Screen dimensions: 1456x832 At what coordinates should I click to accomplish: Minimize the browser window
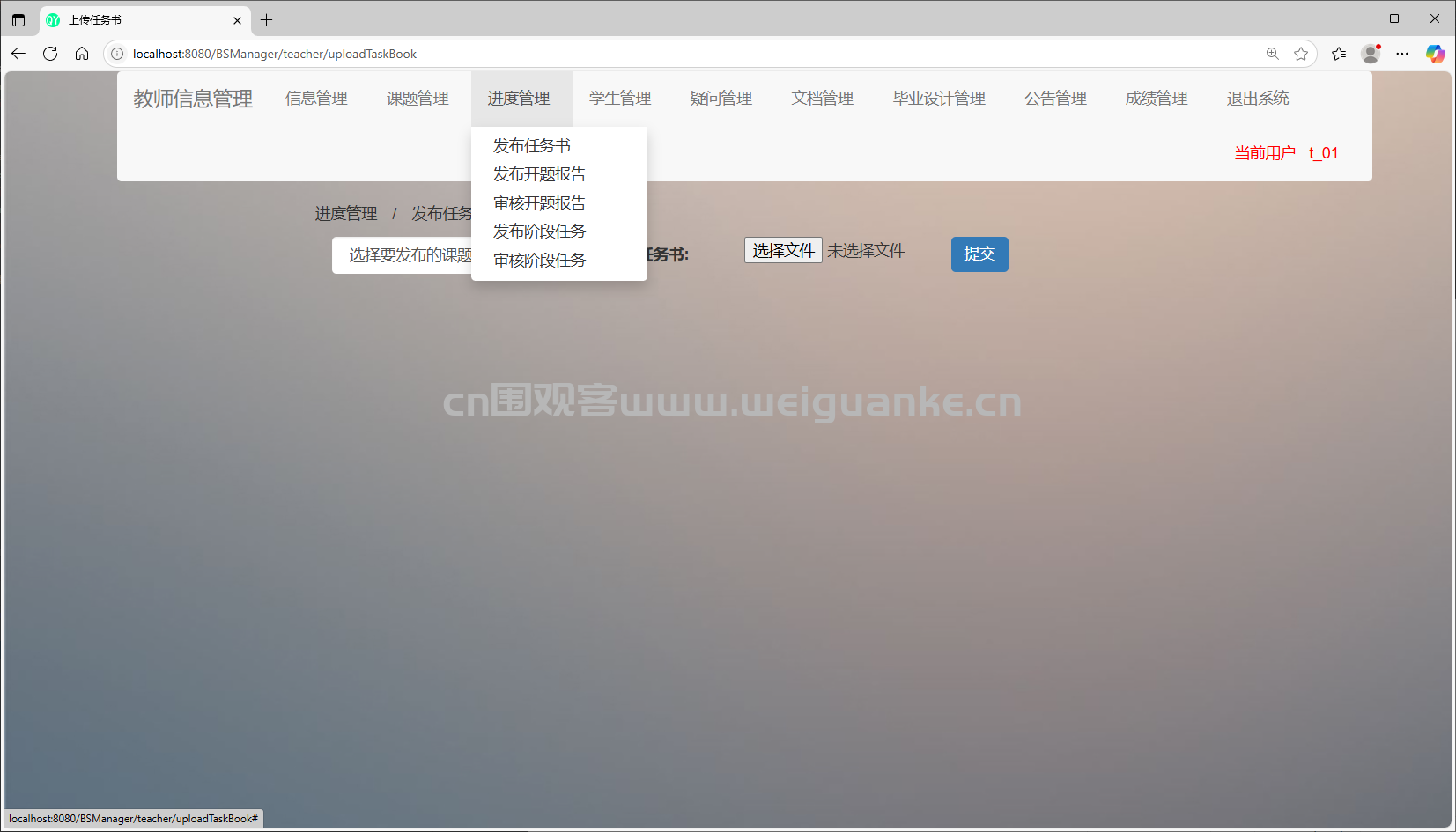(x=1354, y=18)
